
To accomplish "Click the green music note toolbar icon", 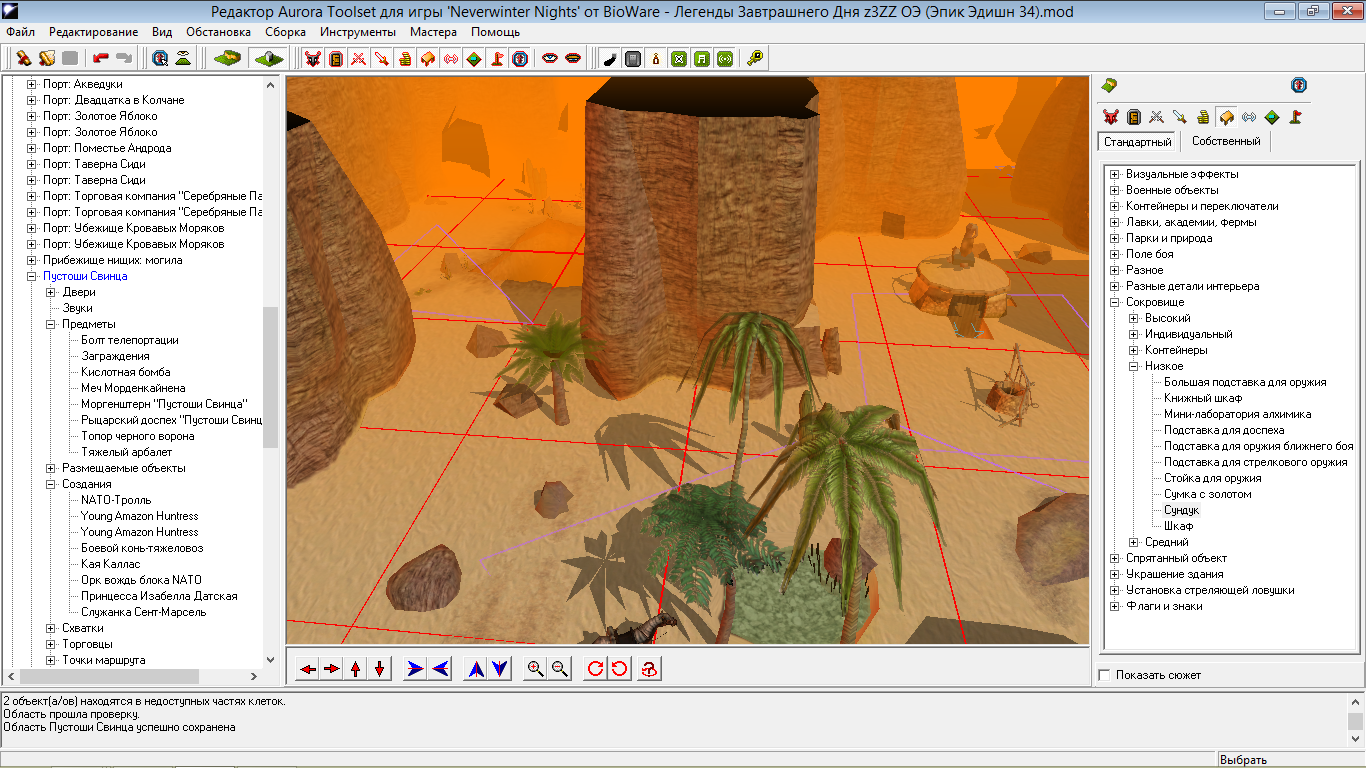I will pyautogui.click(x=702, y=59).
